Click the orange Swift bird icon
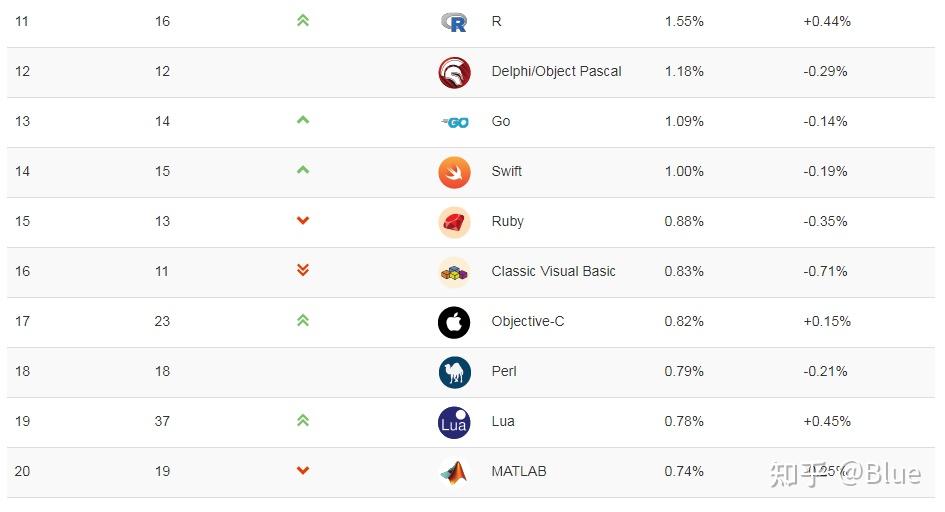Screen dimensions: 945x512 coord(454,172)
